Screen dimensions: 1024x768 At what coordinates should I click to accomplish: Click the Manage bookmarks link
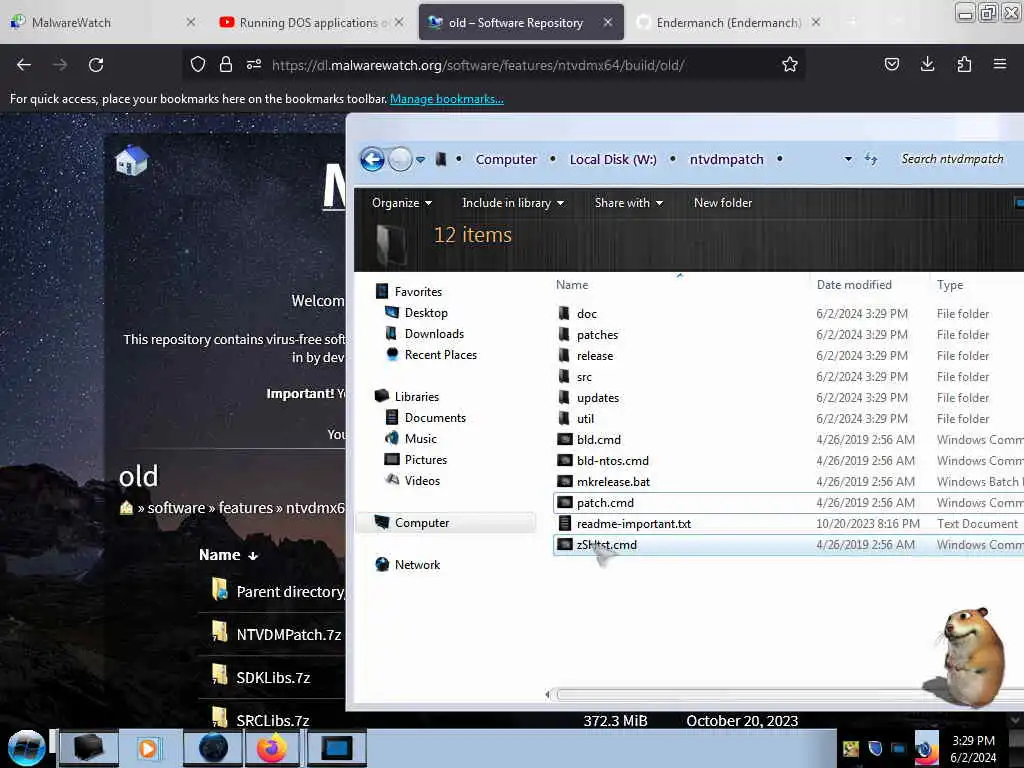(x=447, y=99)
